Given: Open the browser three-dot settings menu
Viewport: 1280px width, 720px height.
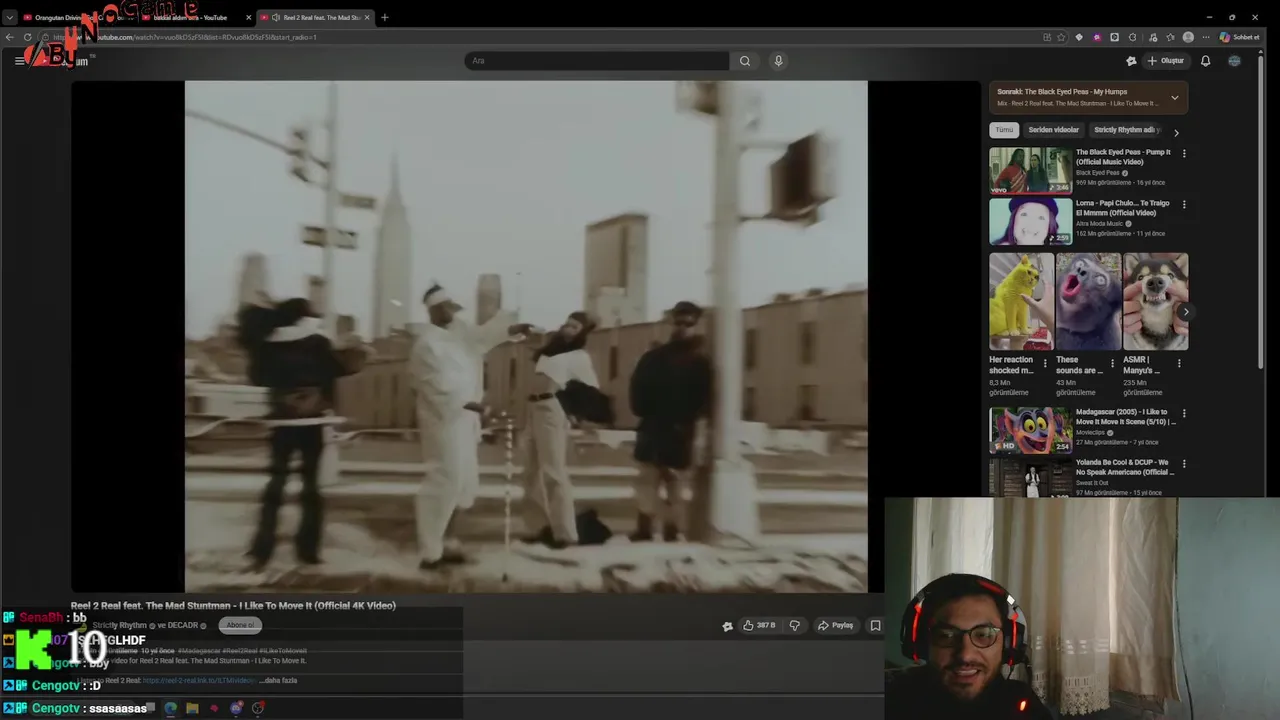Looking at the screenshot, I should pyautogui.click(x=1206, y=37).
